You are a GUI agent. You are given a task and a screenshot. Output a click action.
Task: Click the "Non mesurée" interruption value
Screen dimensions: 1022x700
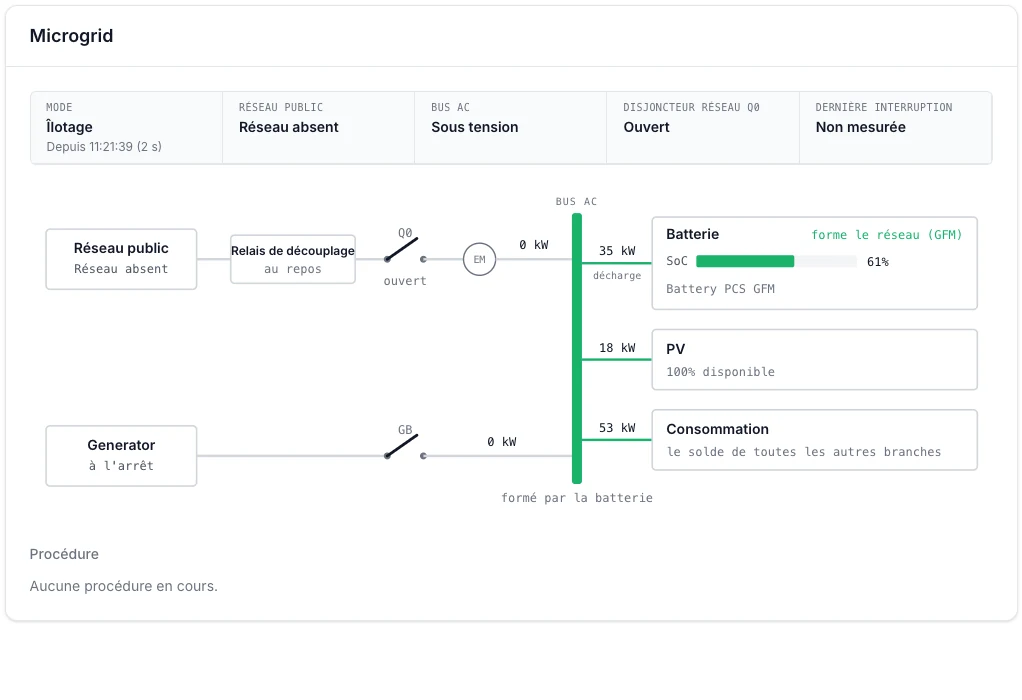pos(860,127)
